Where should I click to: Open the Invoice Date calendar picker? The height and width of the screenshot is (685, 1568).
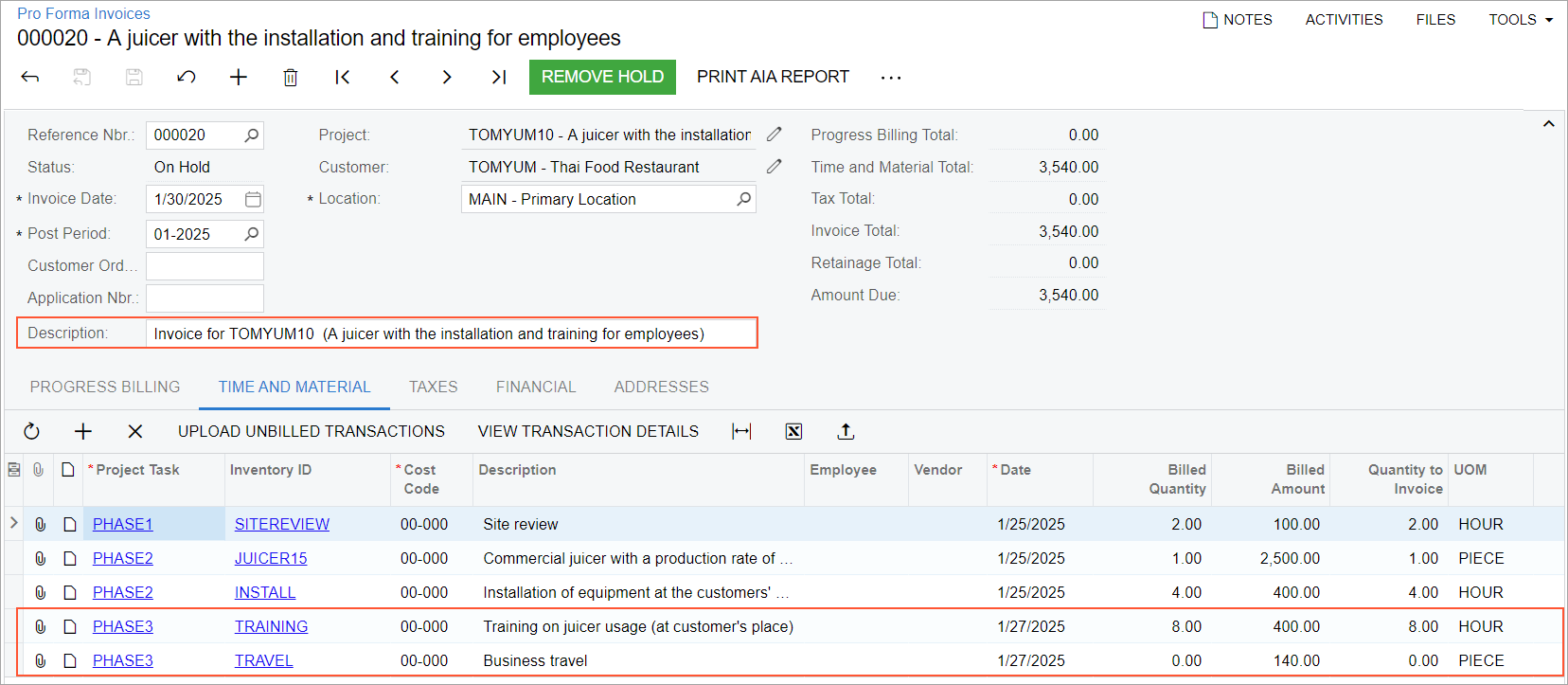[x=253, y=199]
